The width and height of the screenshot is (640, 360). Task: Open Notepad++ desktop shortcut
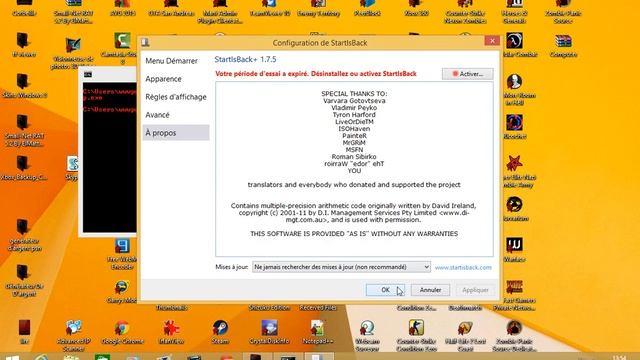(x=318, y=331)
